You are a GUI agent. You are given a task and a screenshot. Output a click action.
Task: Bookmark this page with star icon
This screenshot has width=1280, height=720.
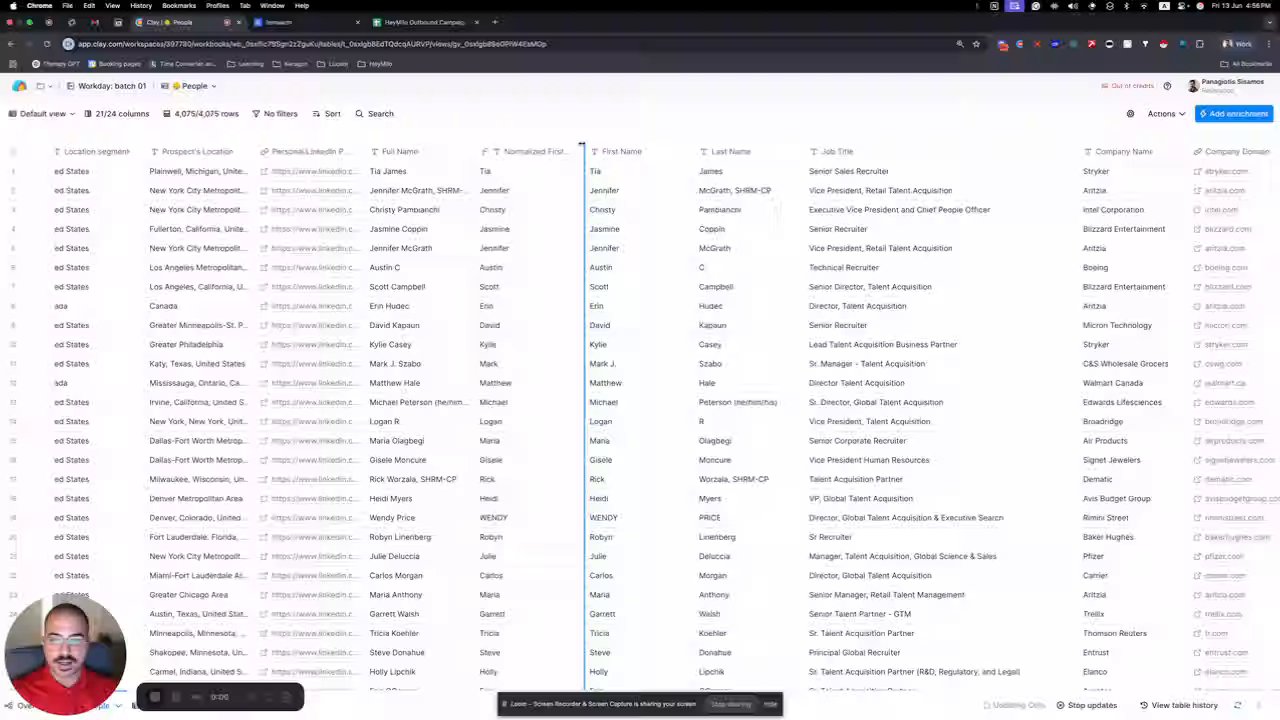point(976,44)
